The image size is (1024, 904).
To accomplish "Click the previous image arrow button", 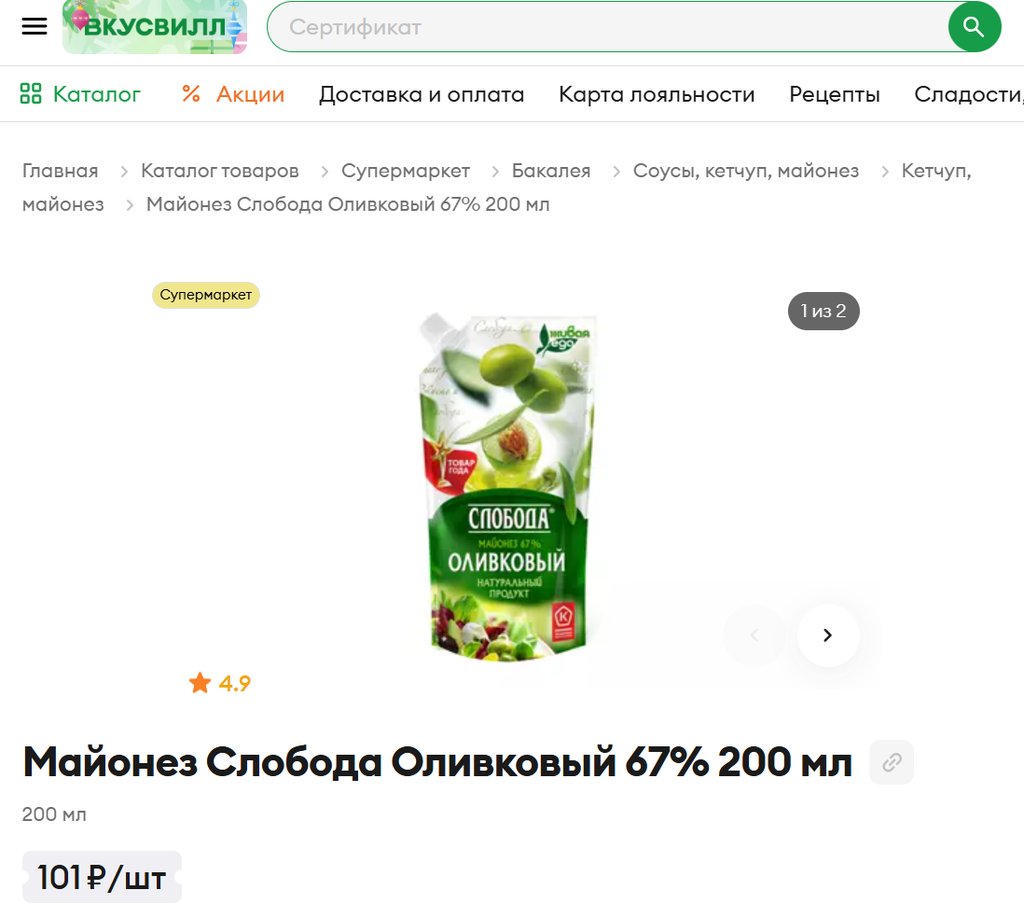I will (x=754, y=635).
